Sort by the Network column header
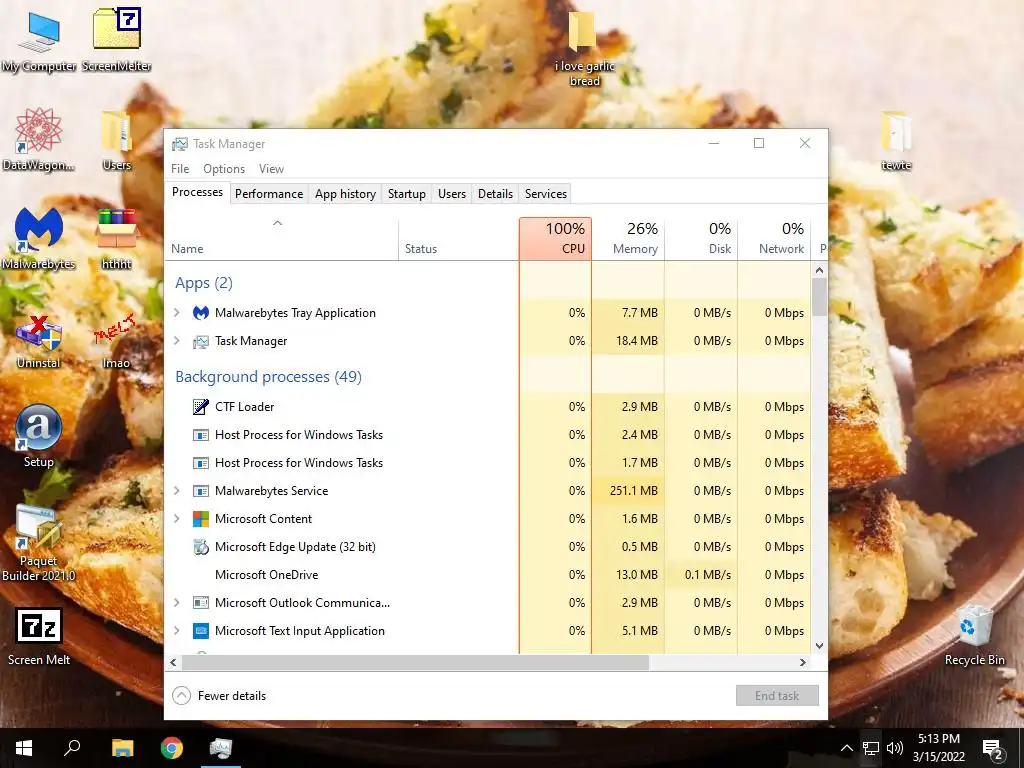 point(775,239)
